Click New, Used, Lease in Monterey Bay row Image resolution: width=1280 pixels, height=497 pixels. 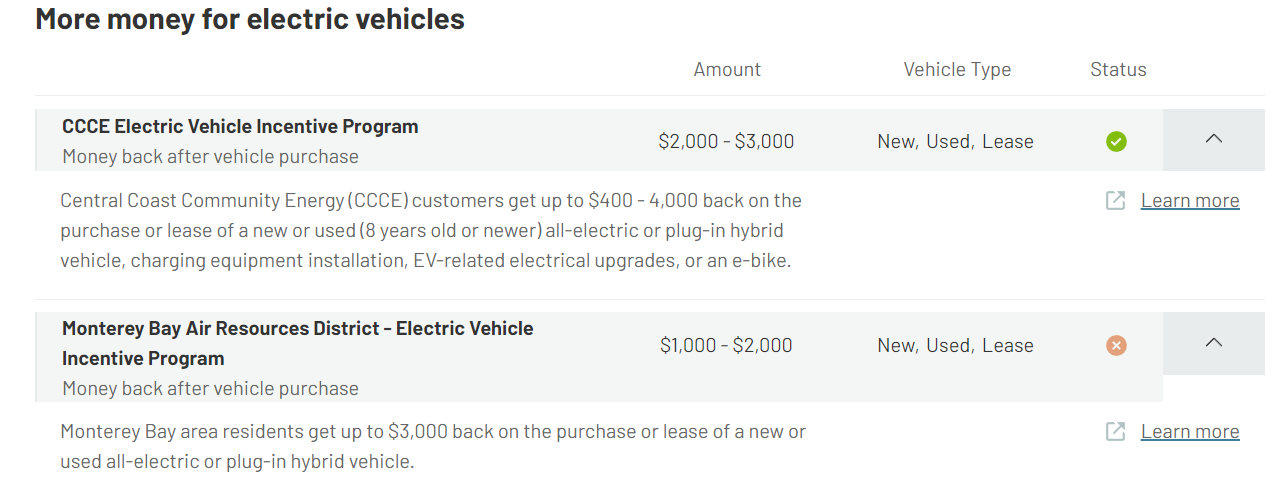(955, 346)
